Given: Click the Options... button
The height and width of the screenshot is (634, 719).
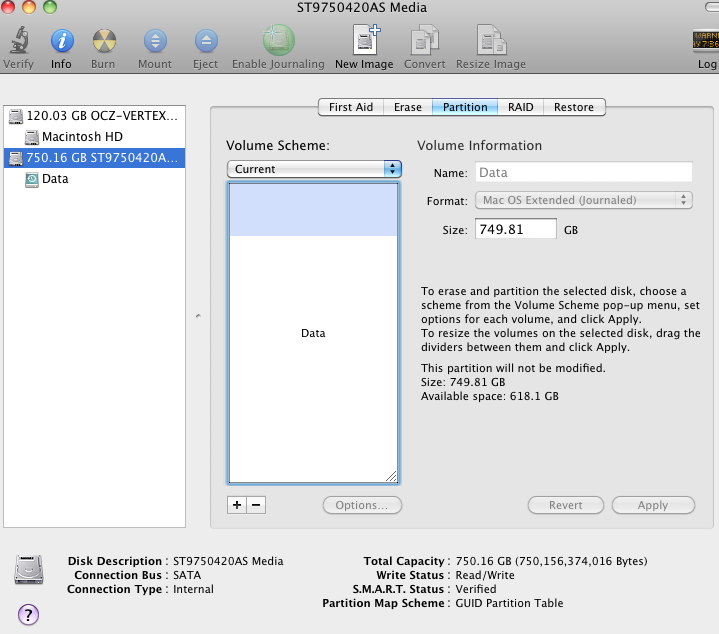Looking at the screenshot, I should [362, 505].
